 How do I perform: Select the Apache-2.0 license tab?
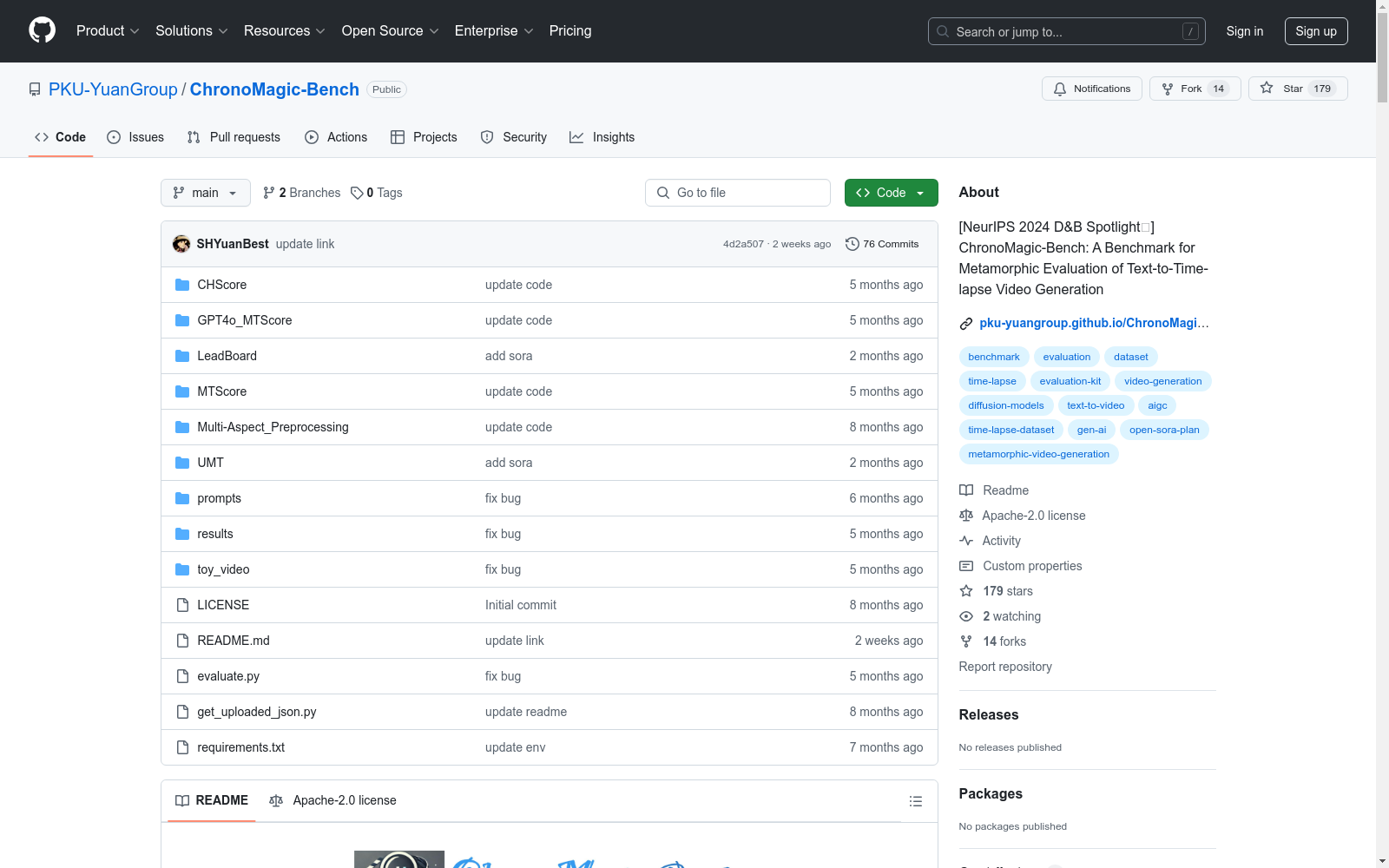pyautogui.click(x=332, y=800)
